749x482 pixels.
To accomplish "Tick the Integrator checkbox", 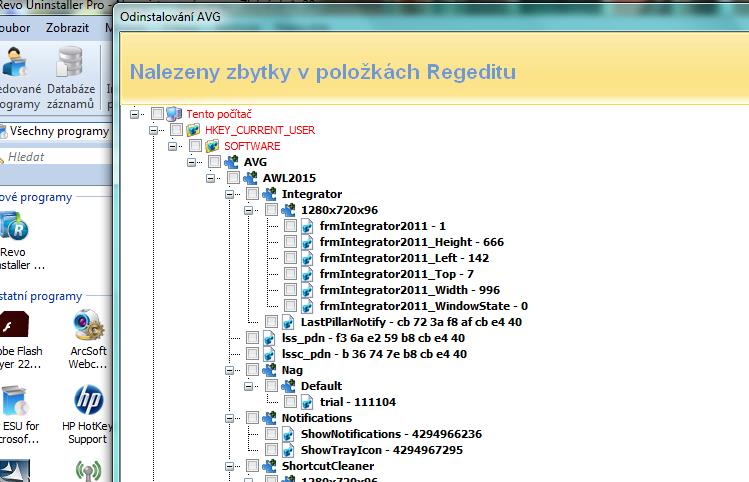I will click(x=252, y=194).
